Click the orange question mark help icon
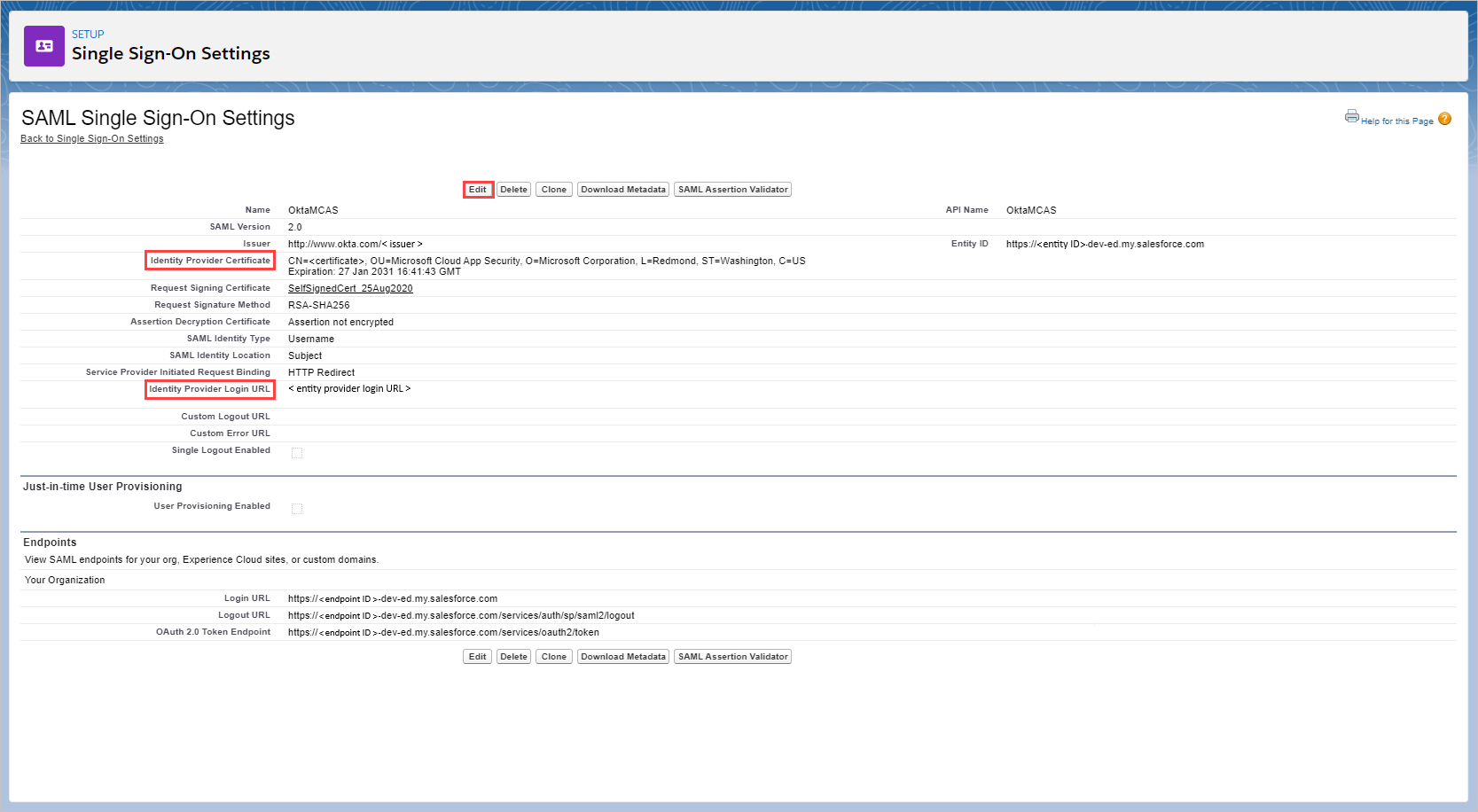Viewport: 1478px width, 812px height. (1444, 118)
